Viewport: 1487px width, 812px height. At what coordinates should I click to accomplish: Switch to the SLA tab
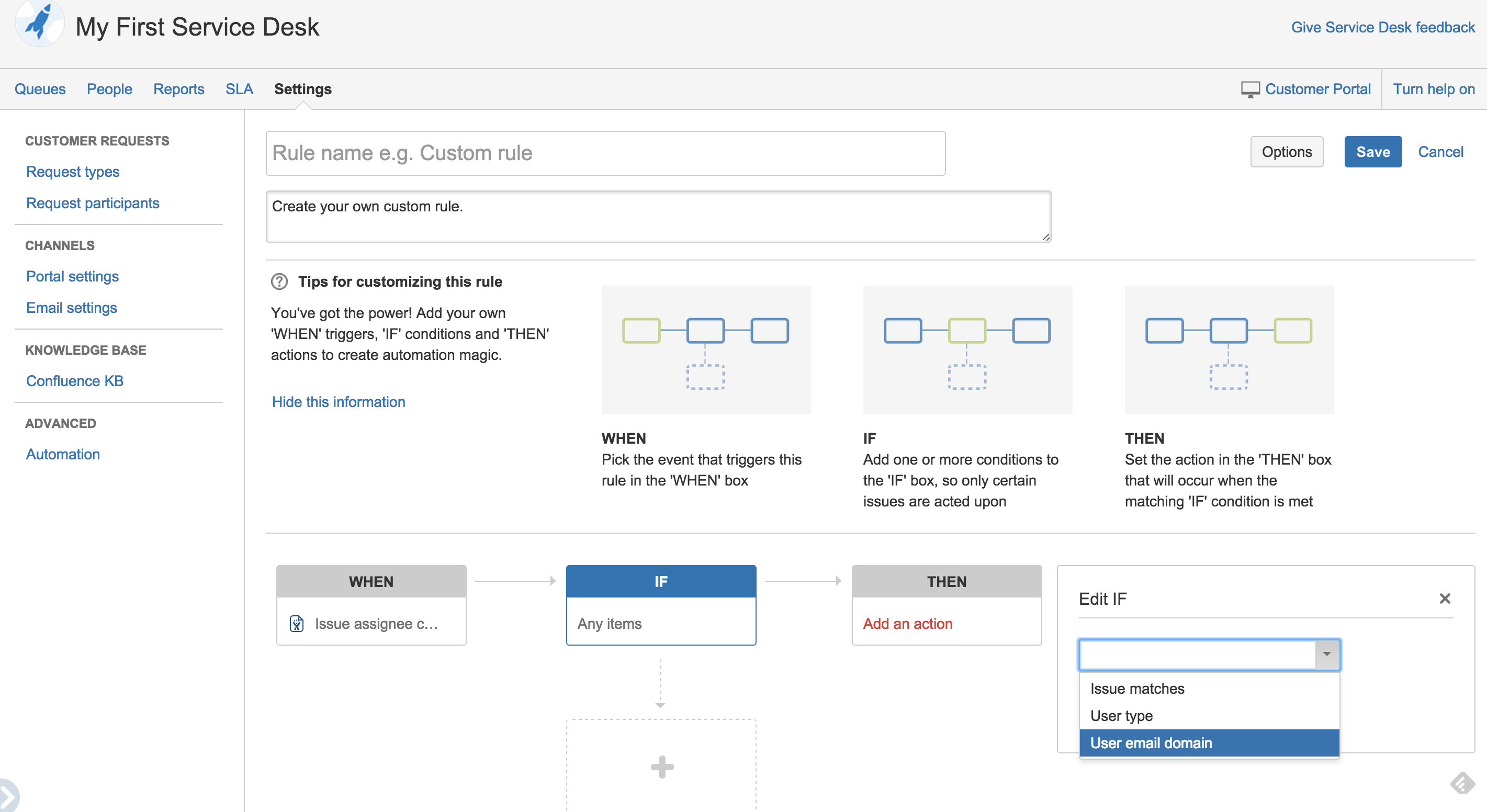coord(239,89)
